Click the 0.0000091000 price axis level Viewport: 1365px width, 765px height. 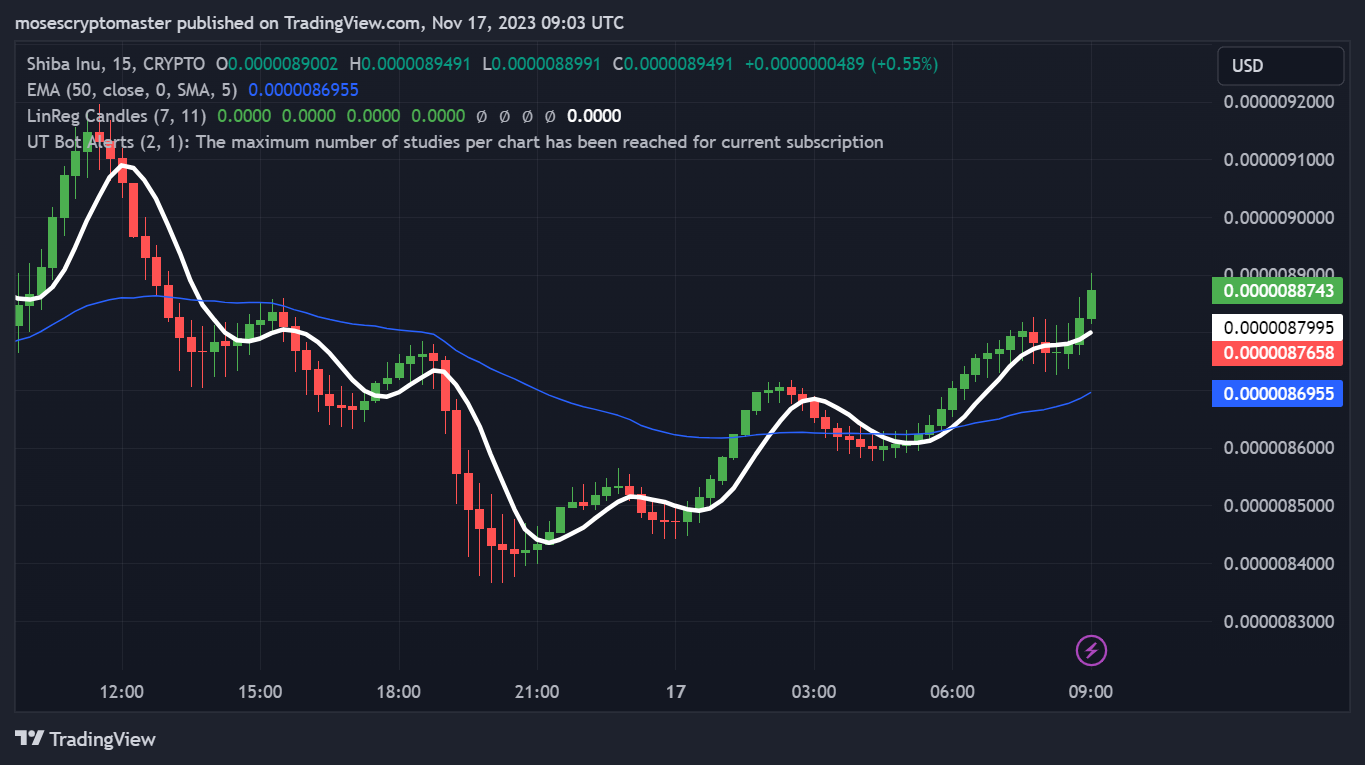pos(1279,159)
